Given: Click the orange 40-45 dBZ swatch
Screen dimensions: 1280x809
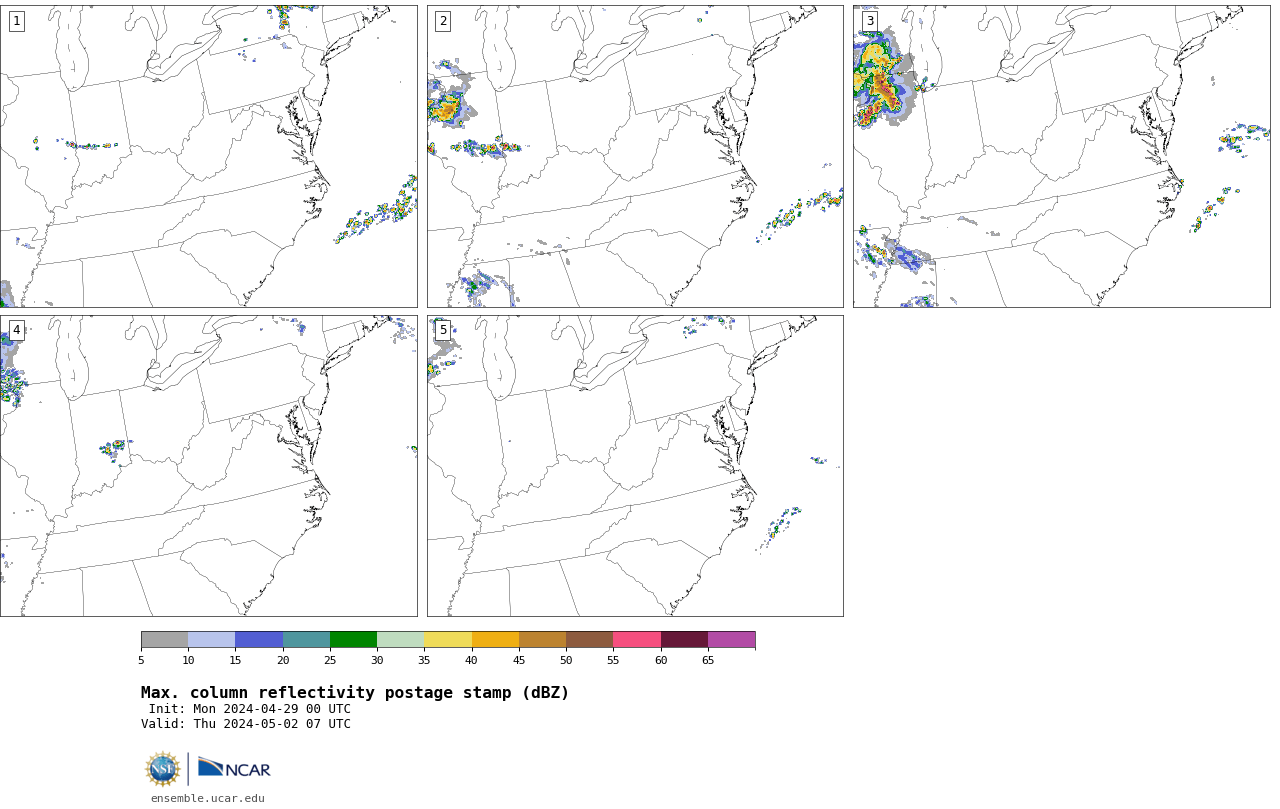Looking at the screenshot, I should tap(495, 640).
